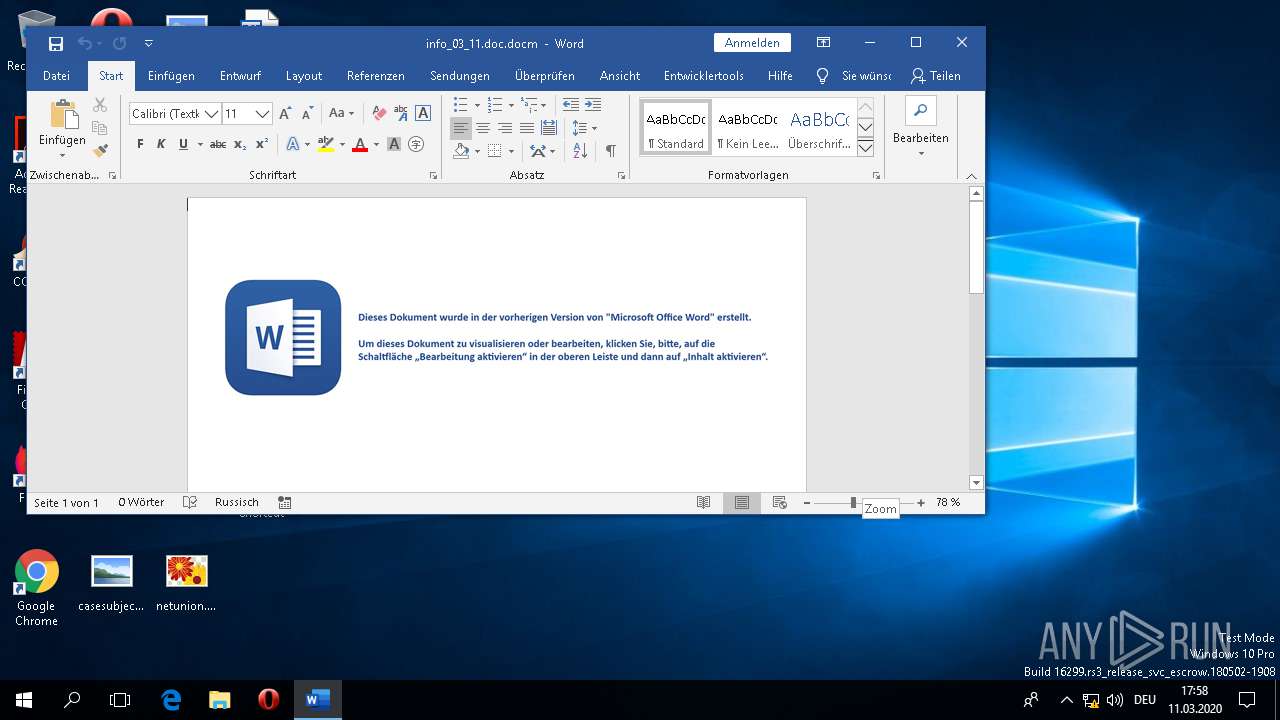Open the font size dropdown
Image resolution: width=1280 pixels, height=720 pixels.
262,114
